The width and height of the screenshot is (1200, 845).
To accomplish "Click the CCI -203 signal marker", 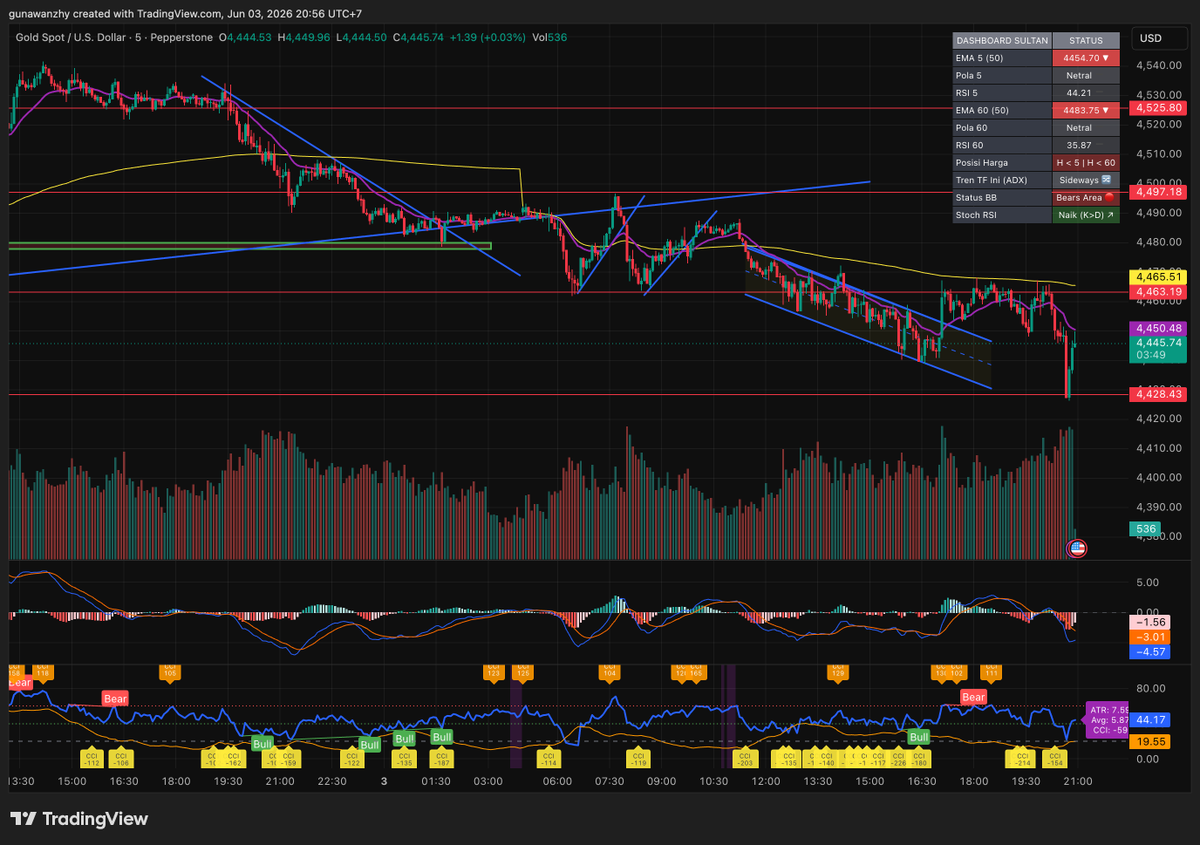I will tap(748, 757).
